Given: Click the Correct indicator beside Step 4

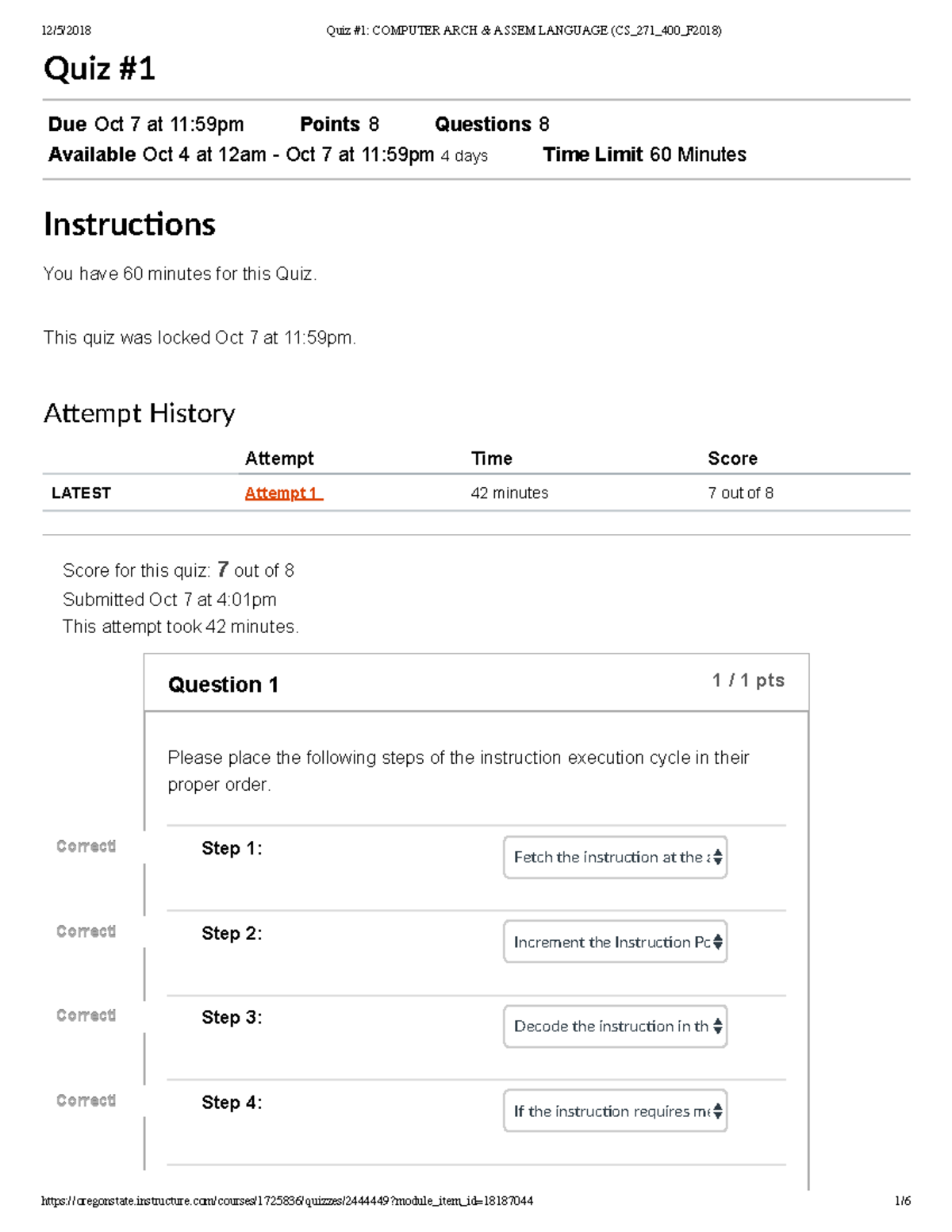Looking at the screenshot, I should pos(86,1100).
